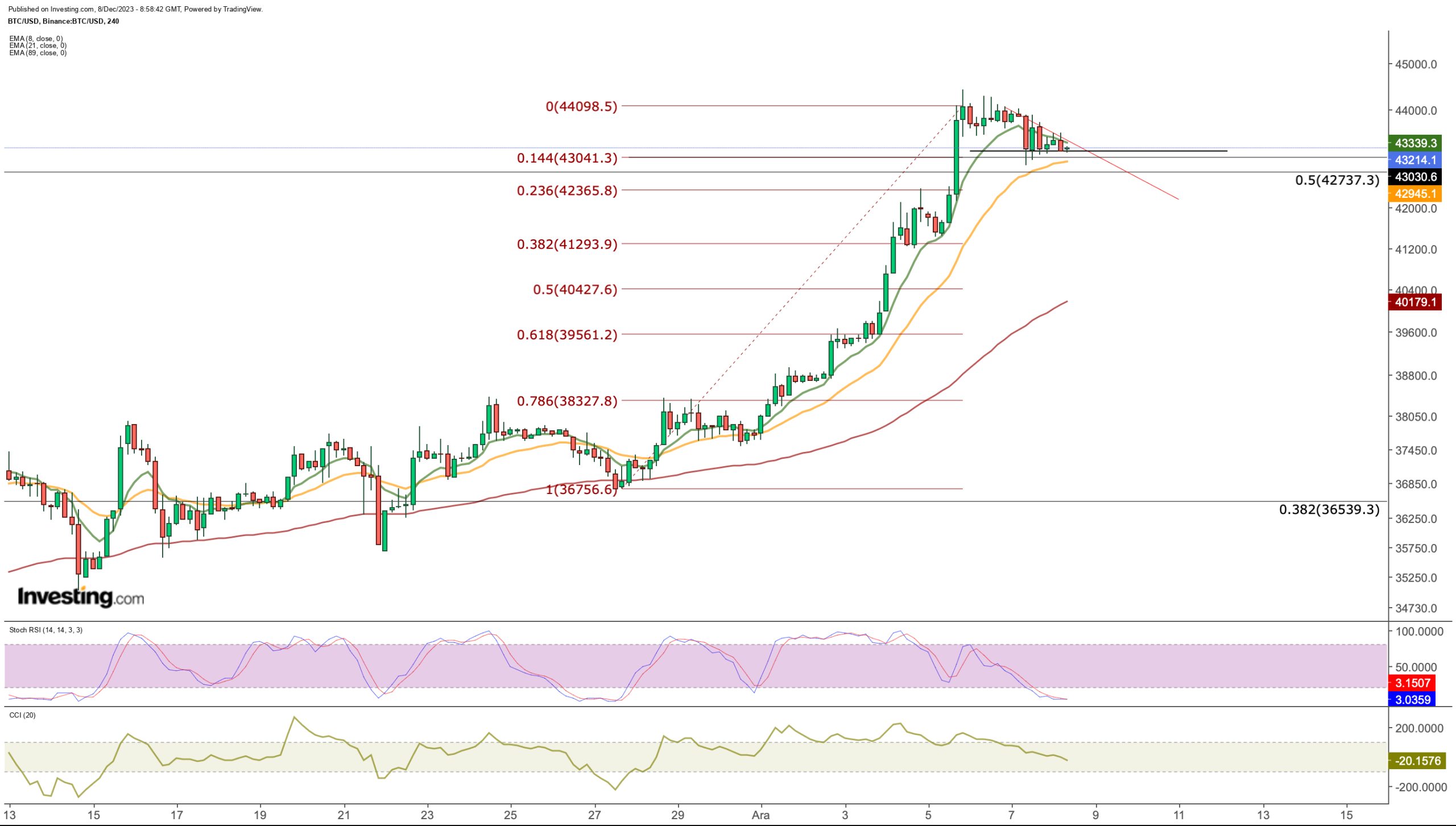Viewport: 1456px width, 826px height.
Task: Click the date 9 on the time axis
Action: point(1095,815)
